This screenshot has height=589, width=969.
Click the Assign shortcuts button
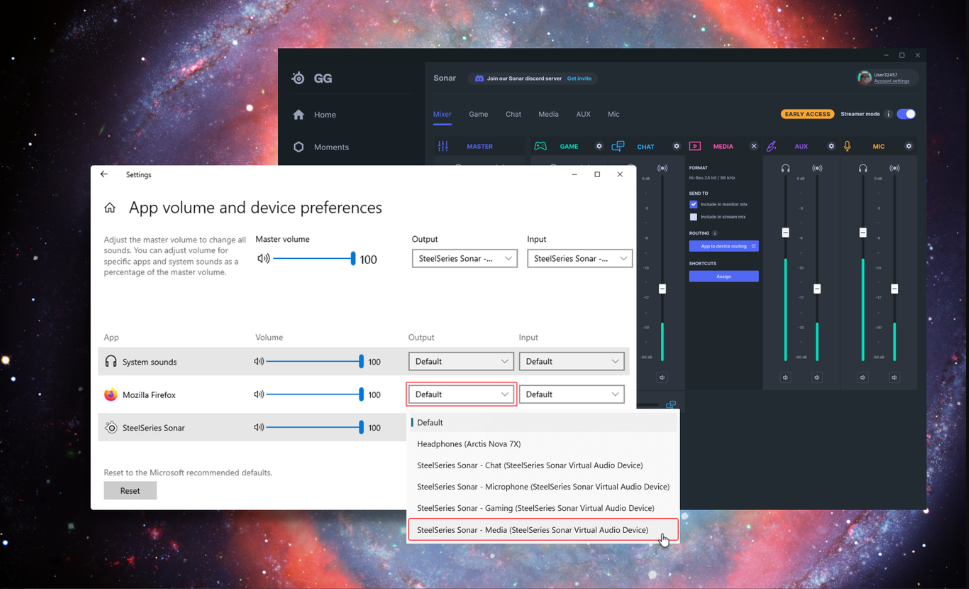coord(724,276)
